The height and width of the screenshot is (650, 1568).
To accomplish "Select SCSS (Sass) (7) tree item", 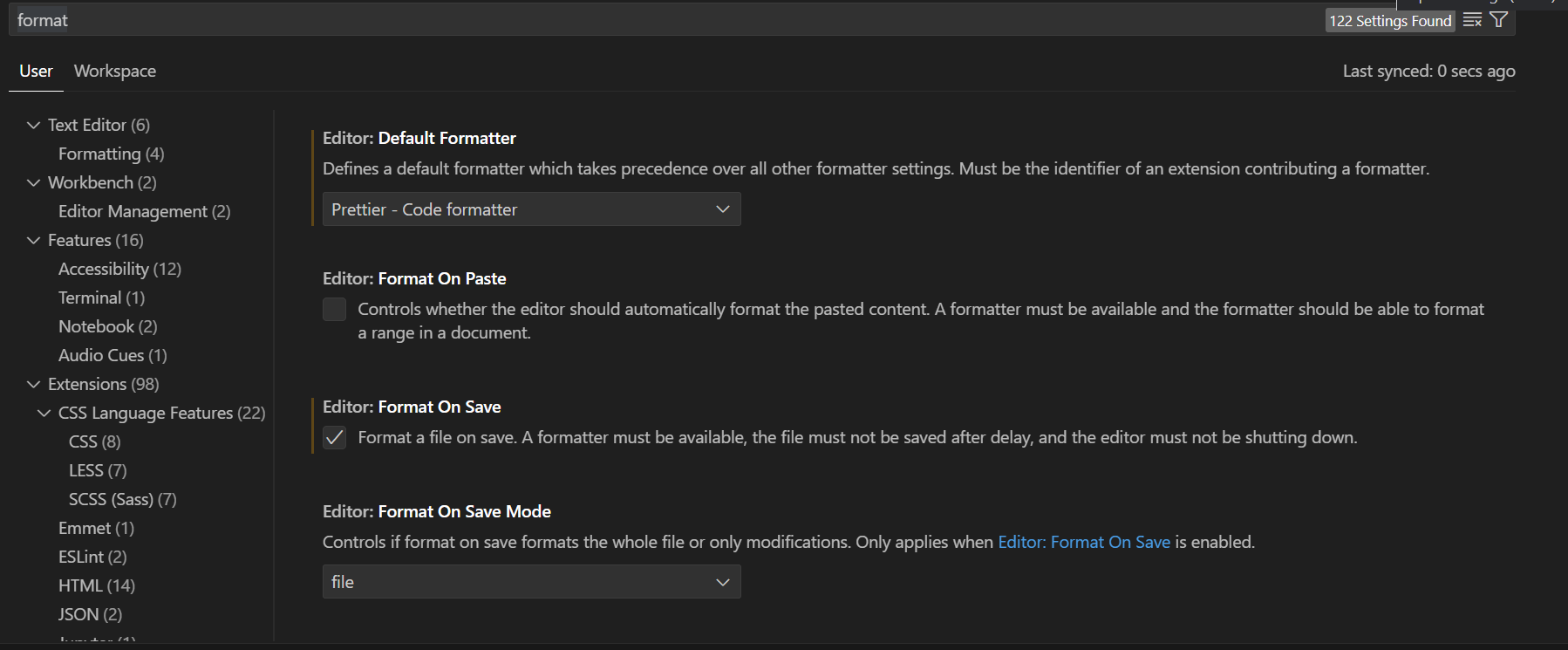I will [123, 499].
